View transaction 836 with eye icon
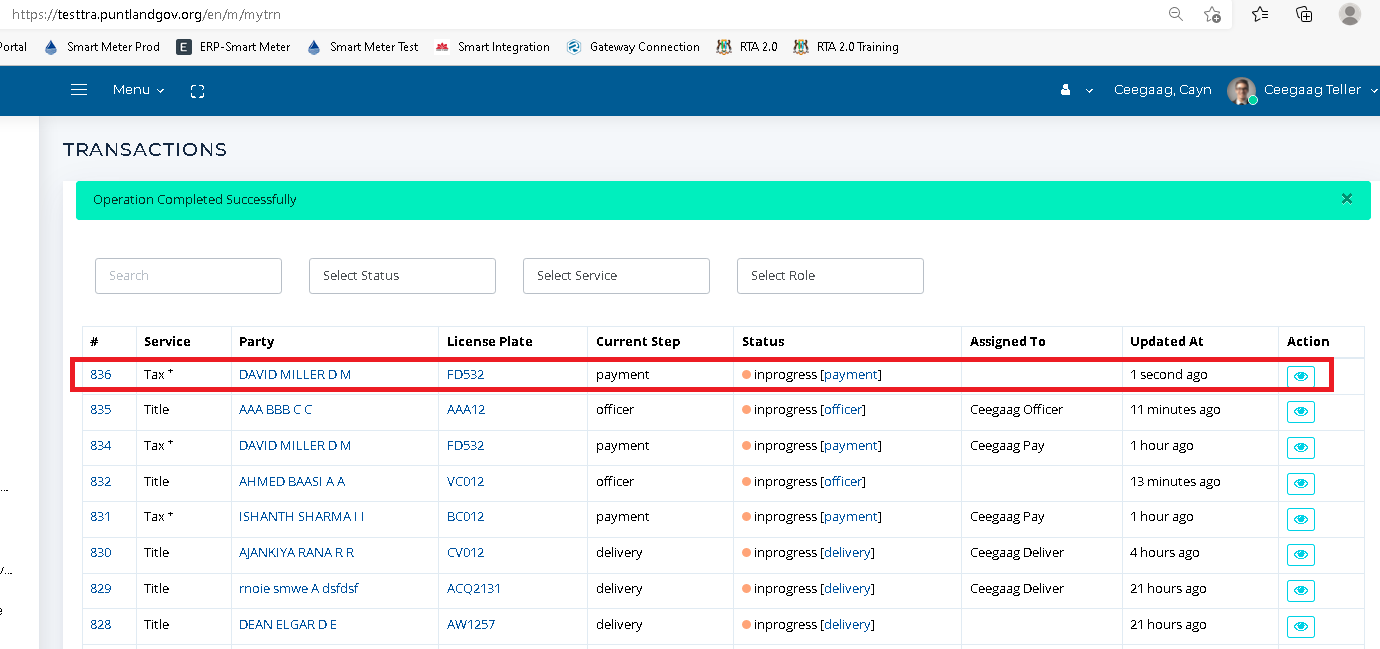 point(1301,376)
